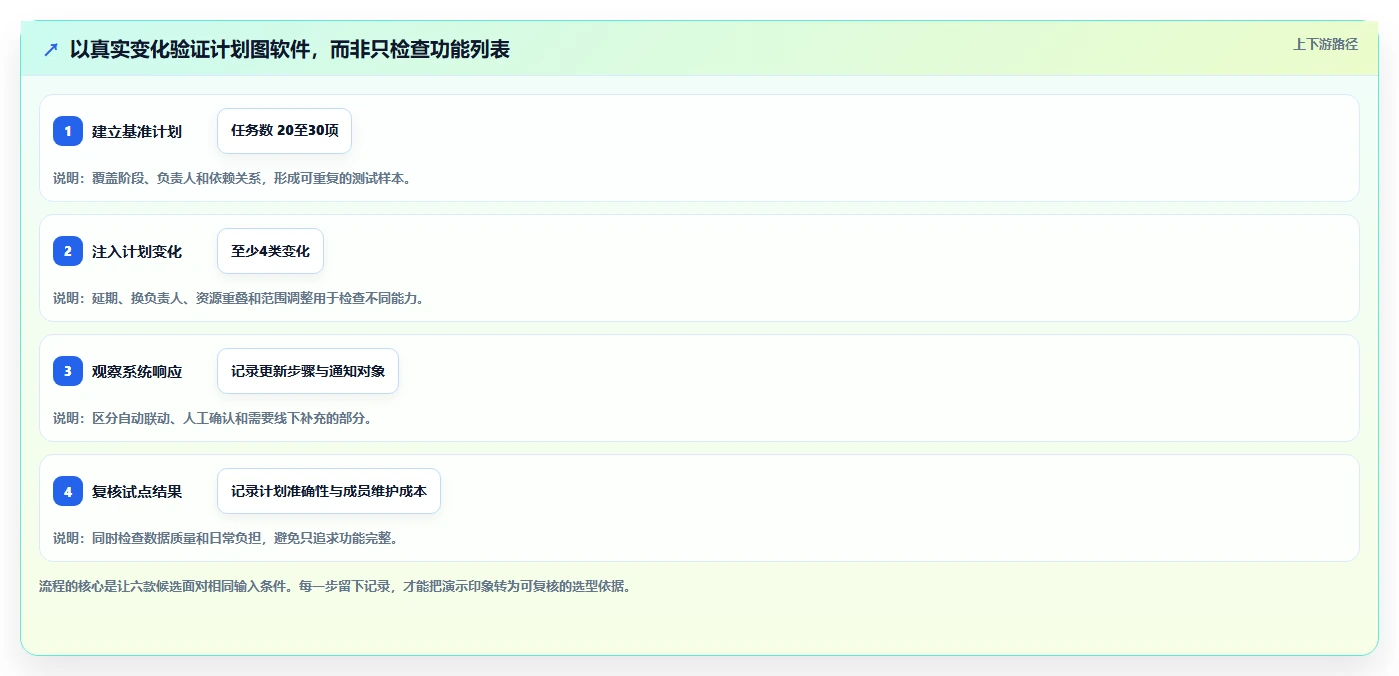Click the note 同时检查数据质量和日常负担
1399x676 pixels.
point(226,539)
